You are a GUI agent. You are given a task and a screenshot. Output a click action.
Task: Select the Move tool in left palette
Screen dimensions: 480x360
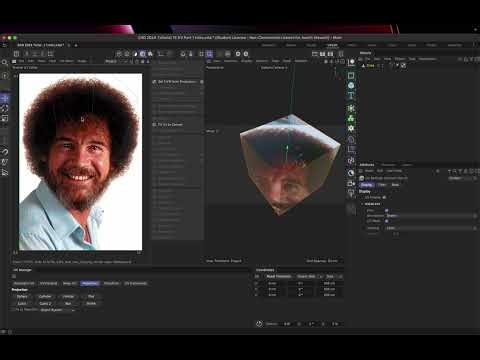point(5,99)
